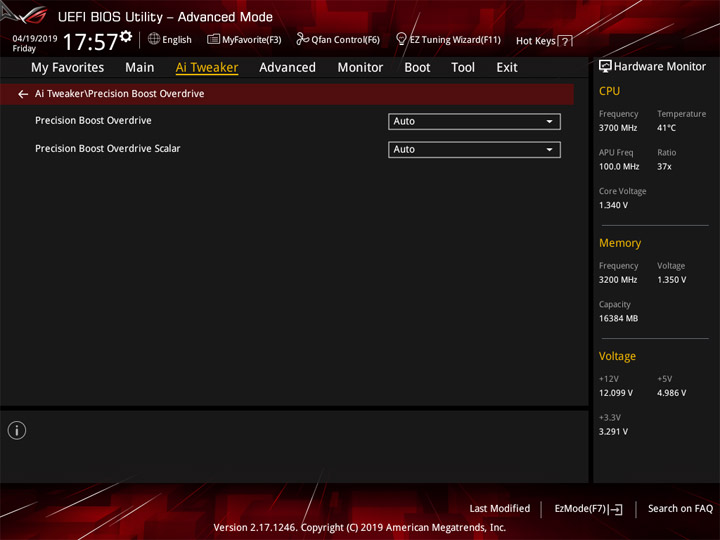The height and width of the screenshot is (540, 720).
Task: Click the 17:57 clock display
Action: 90,42
